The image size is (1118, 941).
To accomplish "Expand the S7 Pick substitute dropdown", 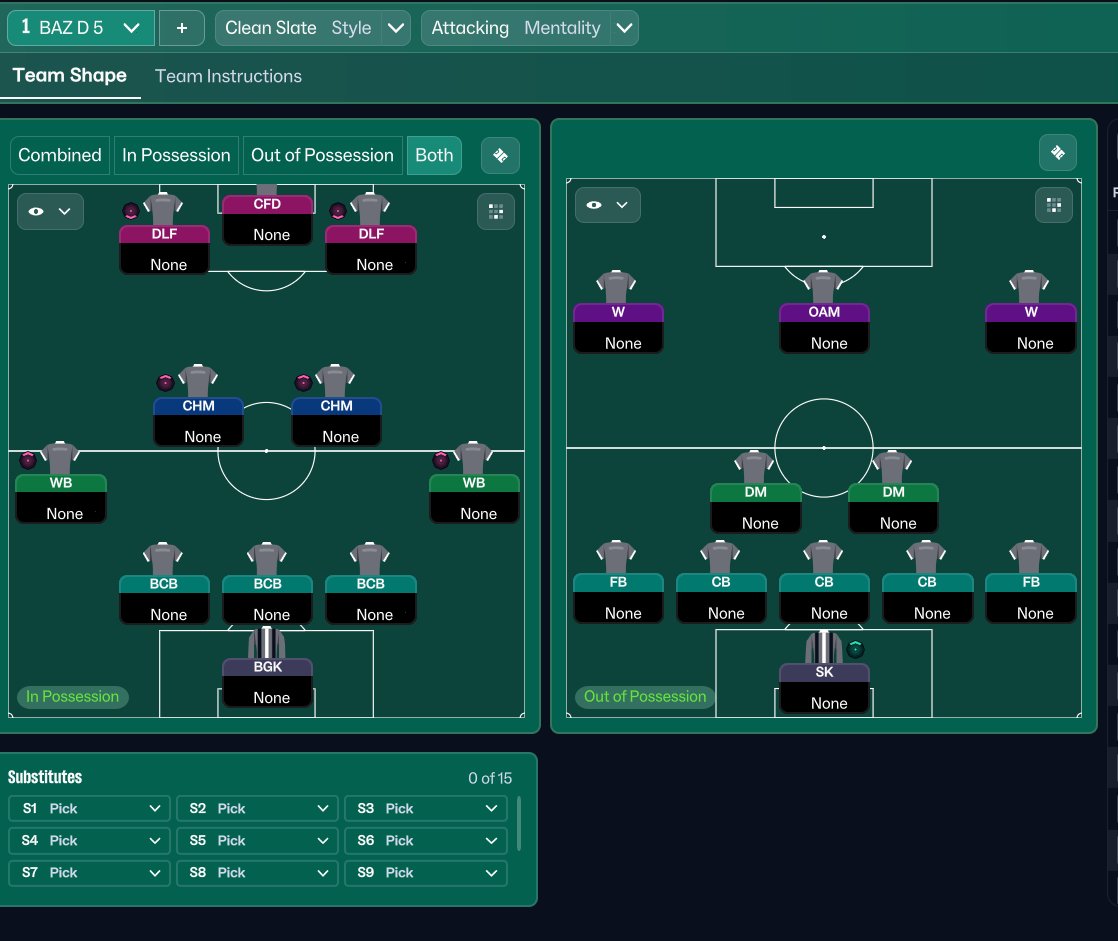I will pos(89,873).
